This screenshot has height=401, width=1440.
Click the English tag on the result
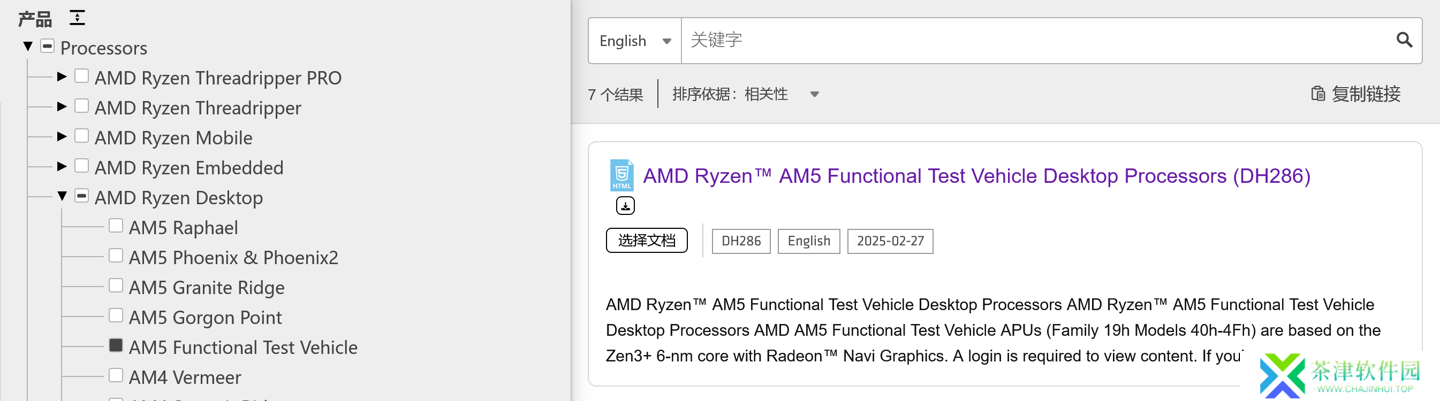809,241
